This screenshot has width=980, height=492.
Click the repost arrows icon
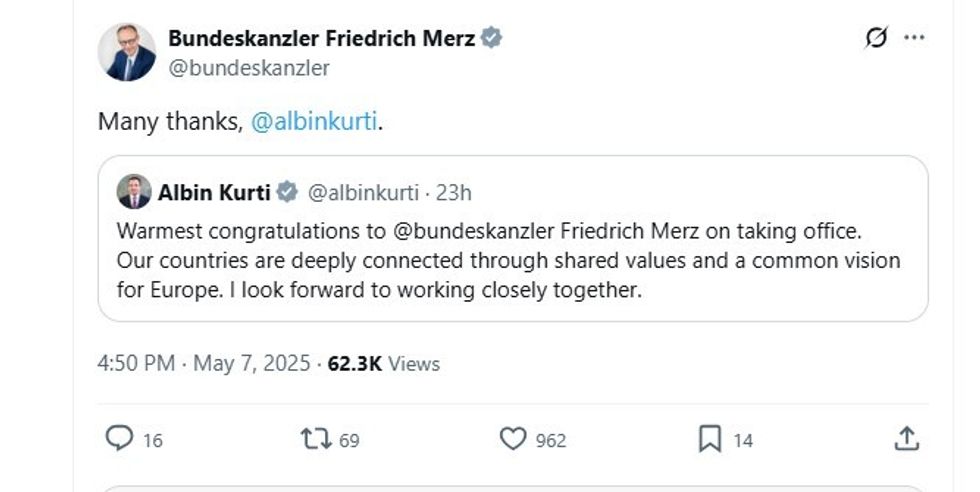315,438
